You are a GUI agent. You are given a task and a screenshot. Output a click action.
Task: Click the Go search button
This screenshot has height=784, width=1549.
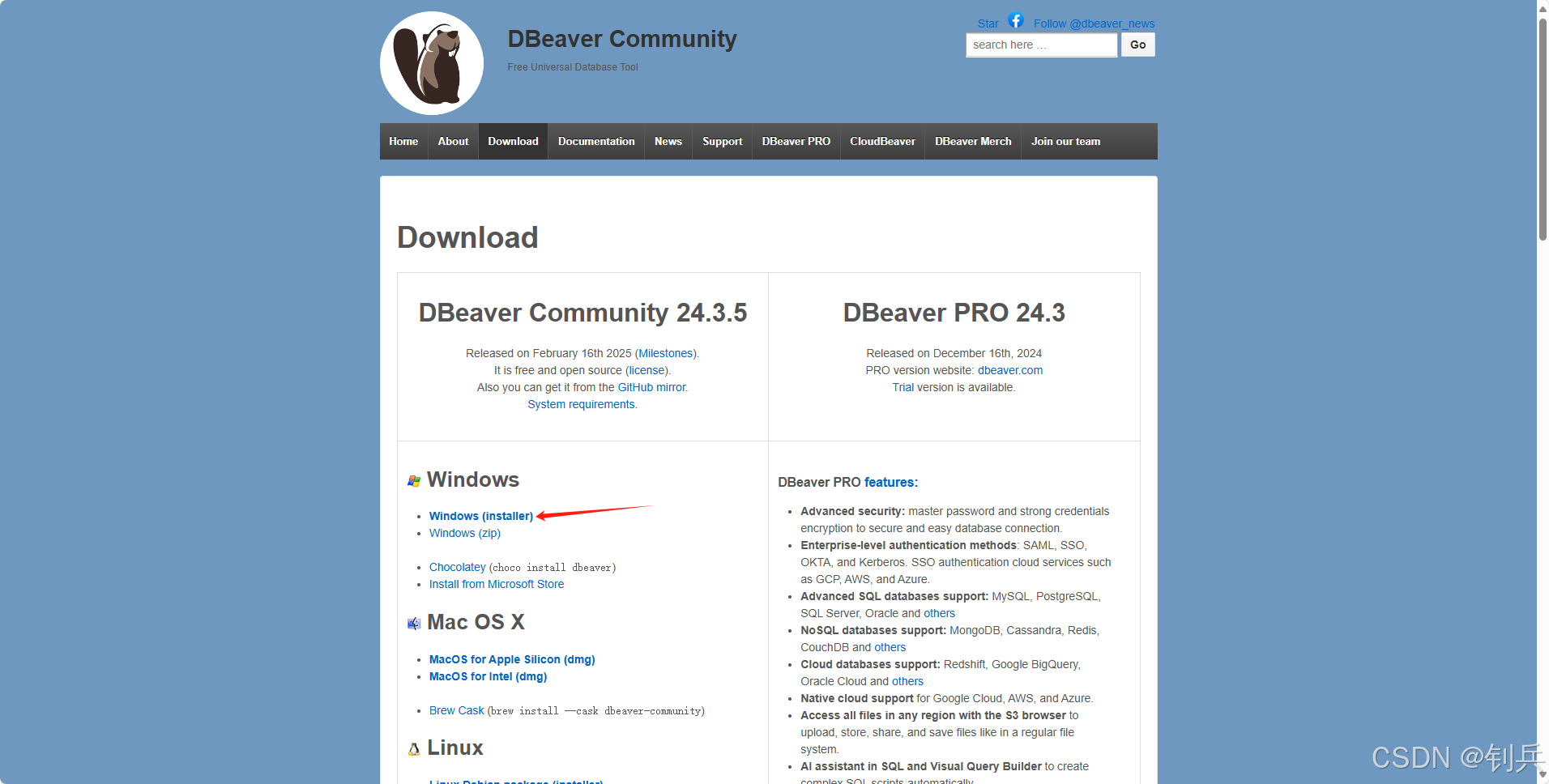click(x=1137, y=45)
